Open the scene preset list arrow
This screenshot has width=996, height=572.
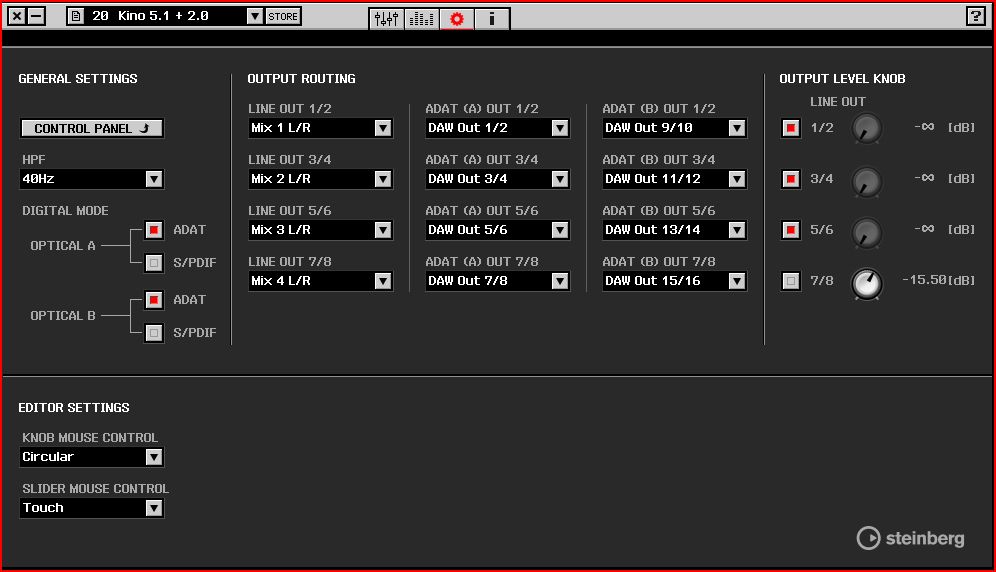tap(254, 16)
